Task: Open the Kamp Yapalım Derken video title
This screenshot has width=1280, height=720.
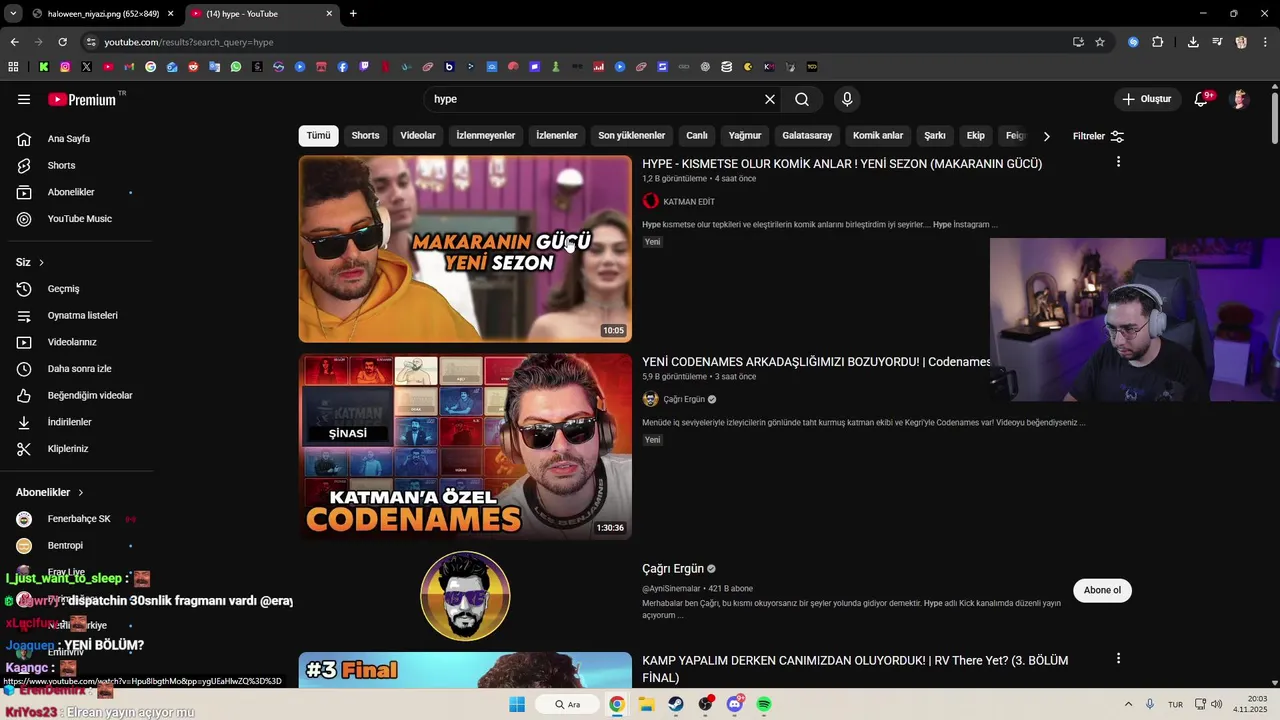Action: [855, 669]
